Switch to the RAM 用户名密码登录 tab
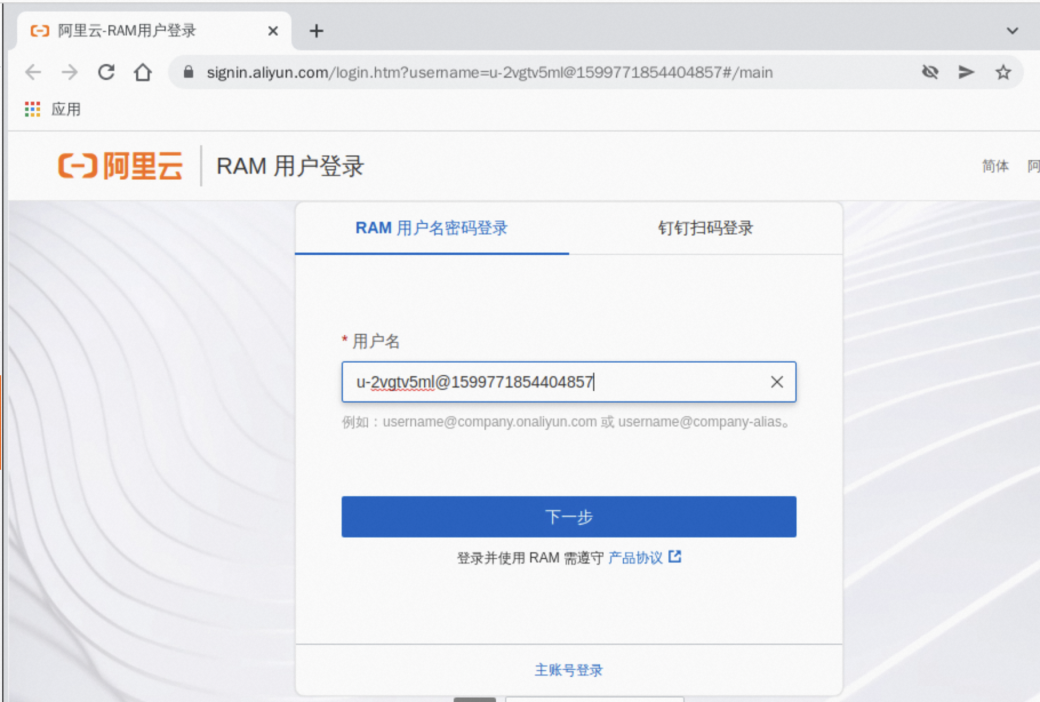1040x702 pixels. point(431,228)
